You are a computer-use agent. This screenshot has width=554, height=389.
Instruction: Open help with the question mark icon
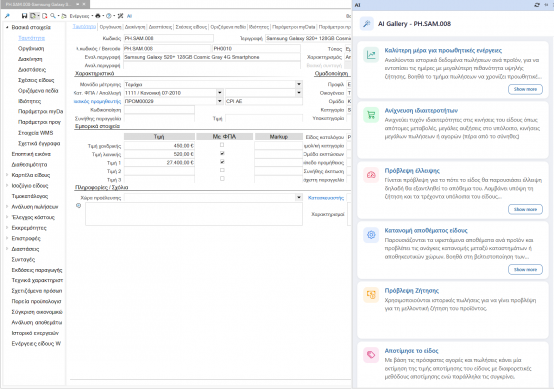(109, 16)
